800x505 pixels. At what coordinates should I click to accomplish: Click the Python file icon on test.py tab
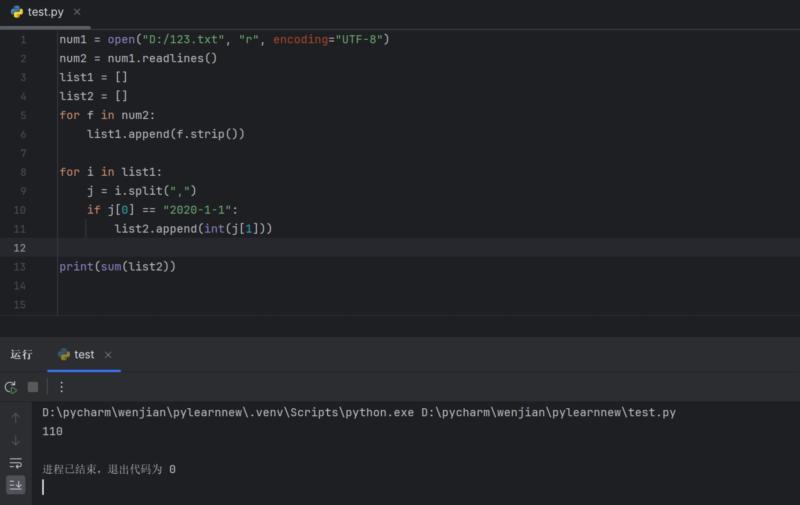tap(17, 12)
